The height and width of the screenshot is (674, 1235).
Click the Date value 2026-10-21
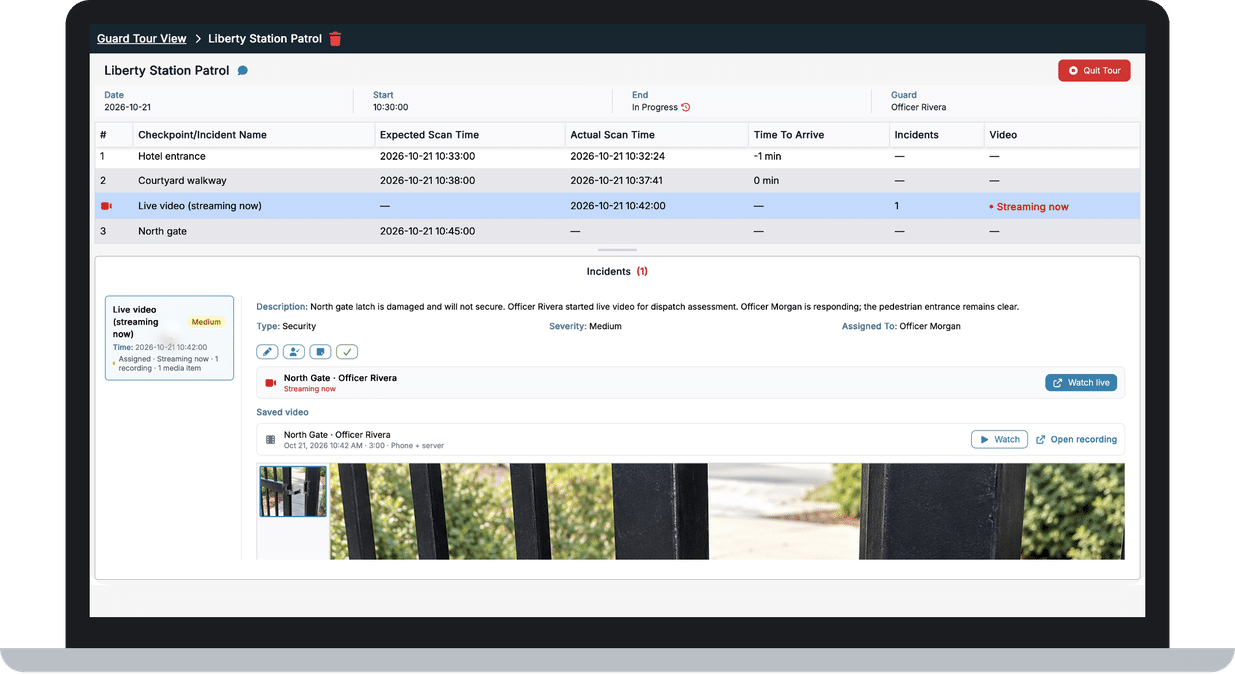127,107
